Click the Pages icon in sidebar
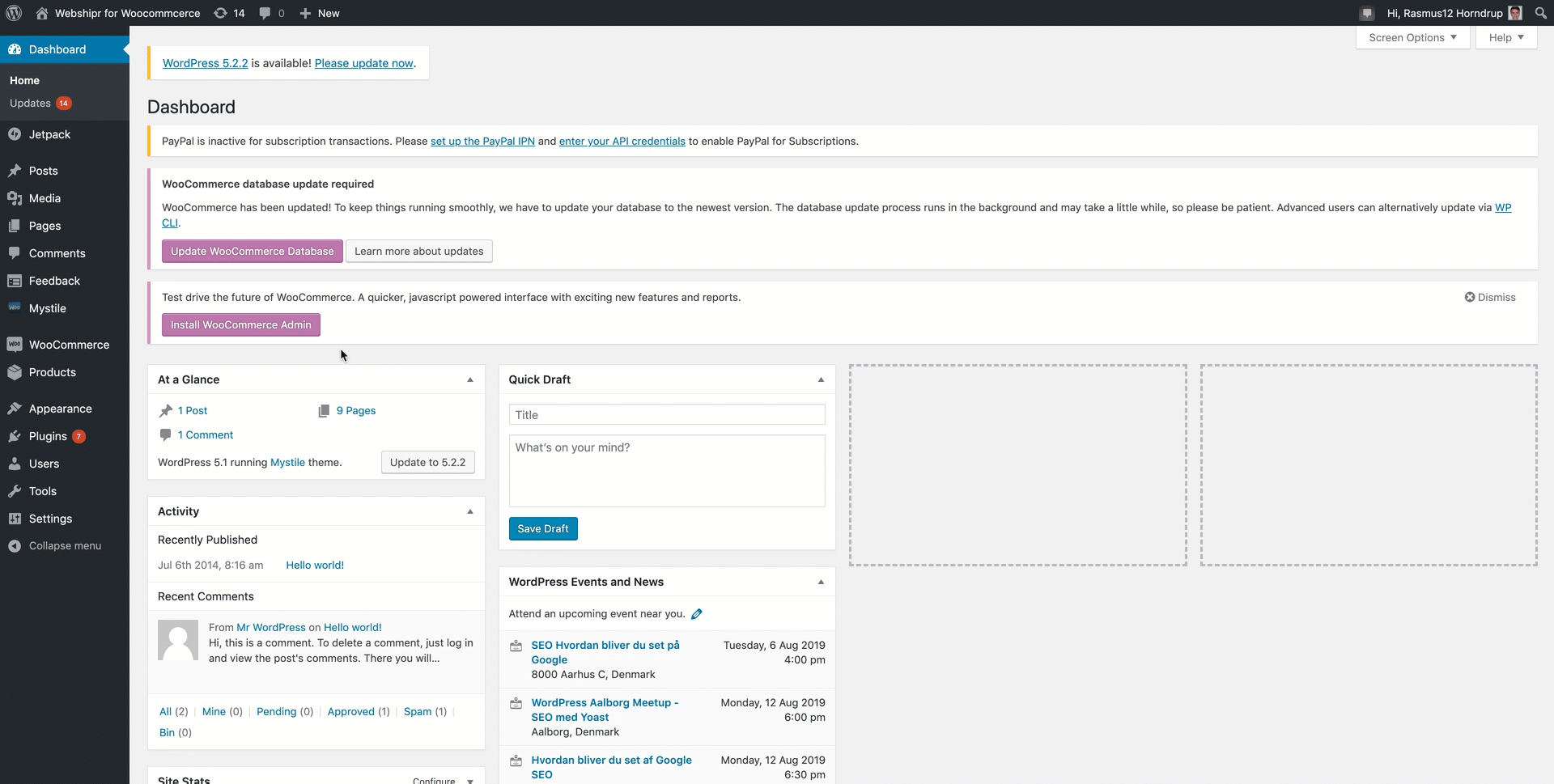This screenshot has width=1554, height=784. pos(15,226)
